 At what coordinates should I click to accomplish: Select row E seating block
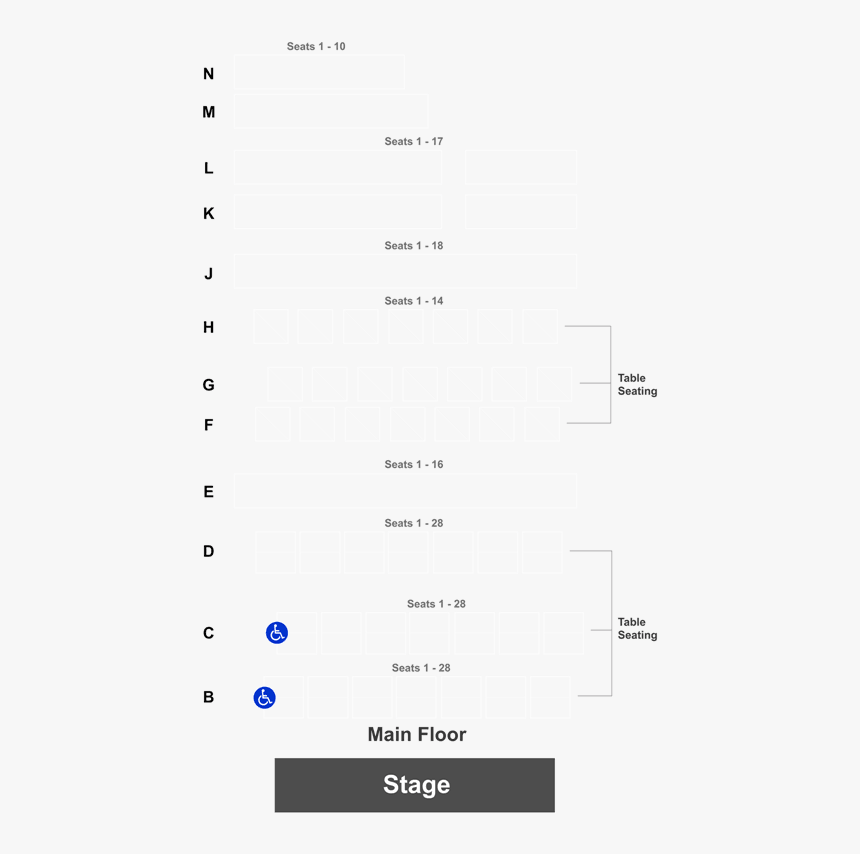(405, 491)
